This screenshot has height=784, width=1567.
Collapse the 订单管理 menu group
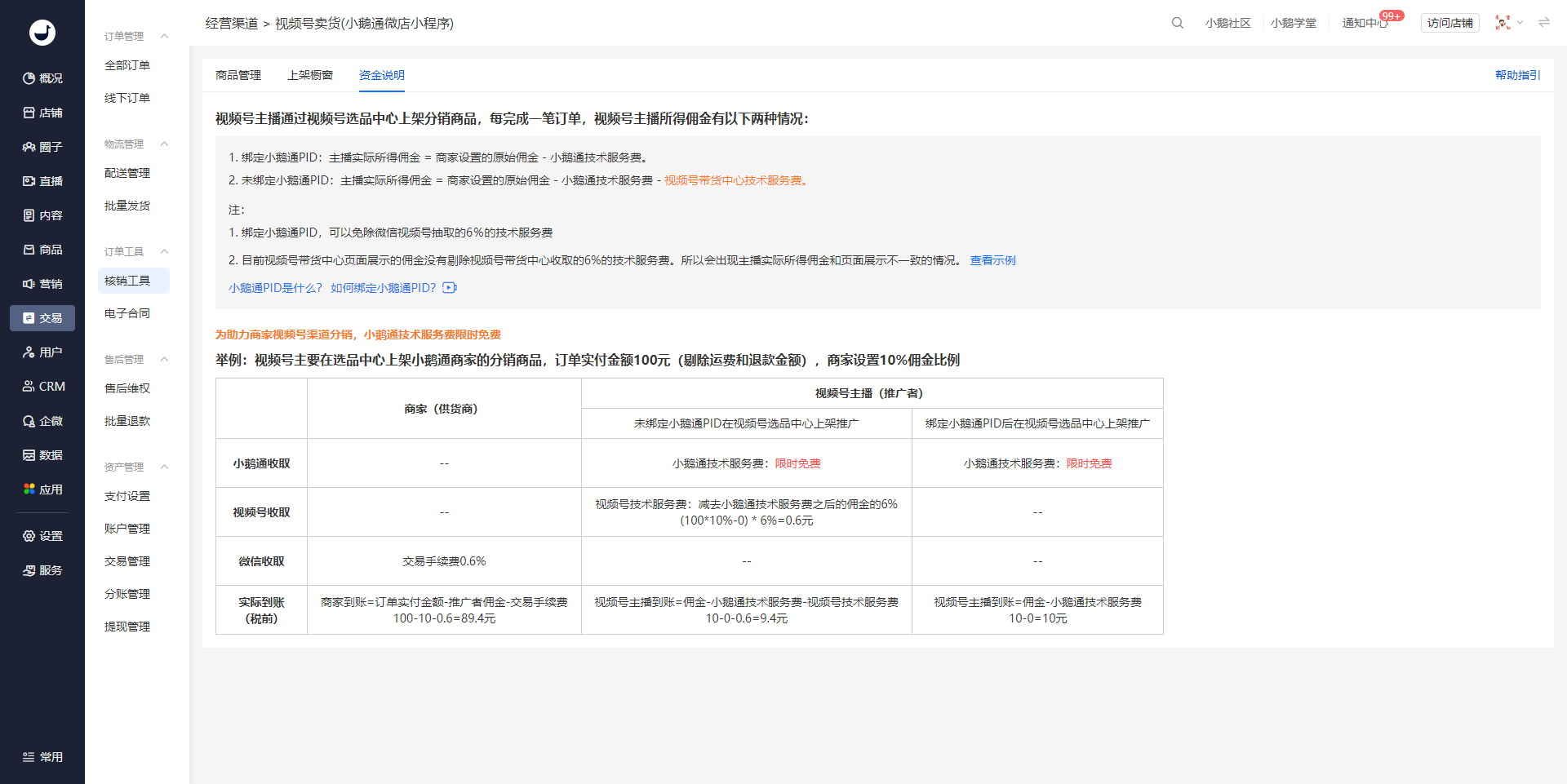[x=164, y=36]
